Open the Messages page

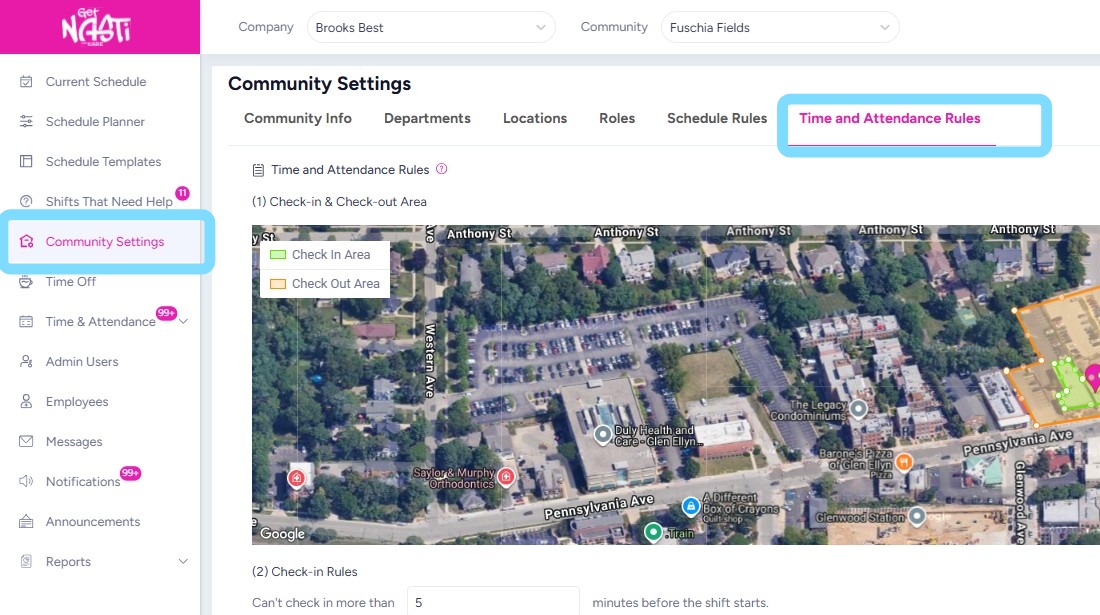(74, 441)
